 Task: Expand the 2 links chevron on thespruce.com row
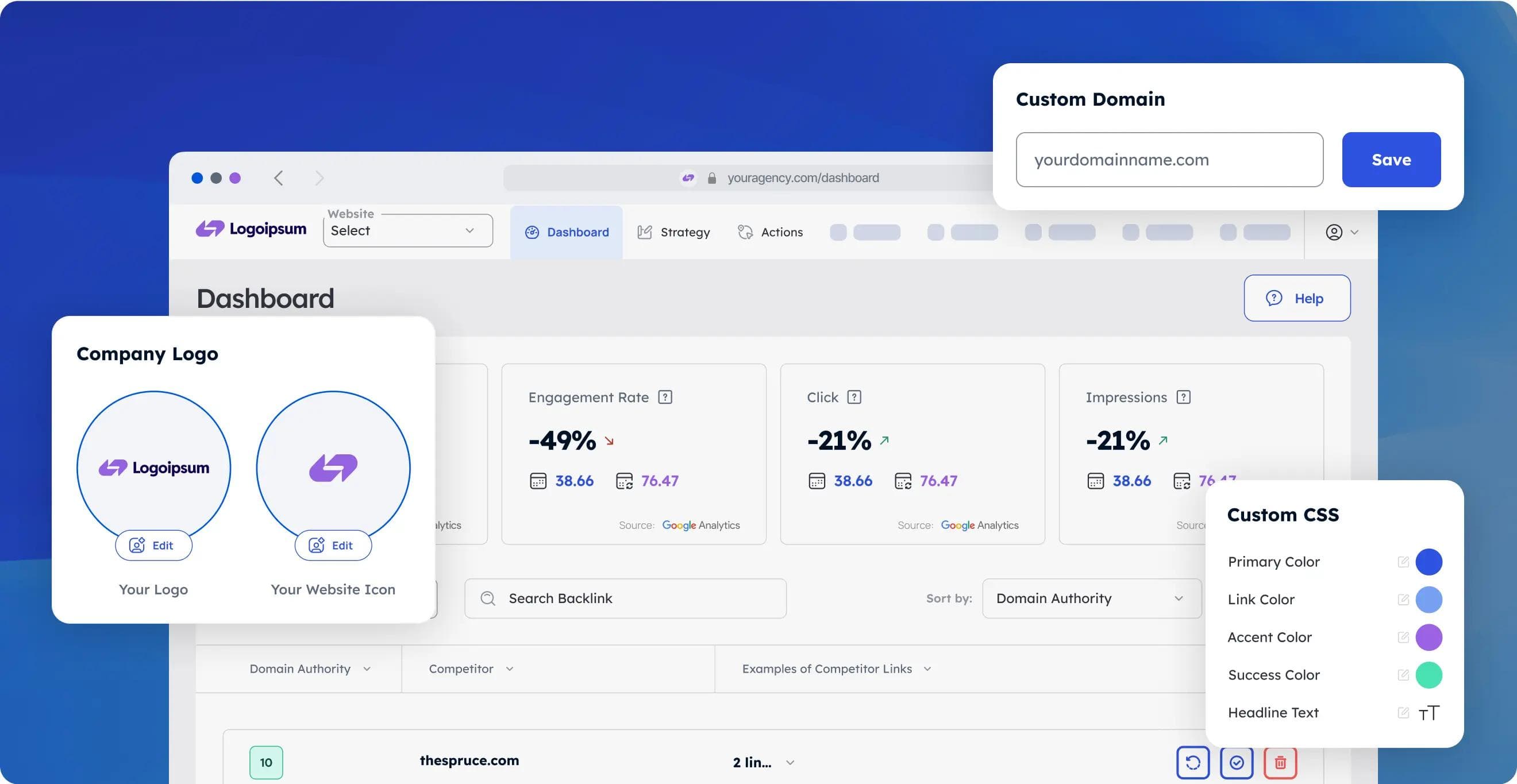click(x=790, y=763)
